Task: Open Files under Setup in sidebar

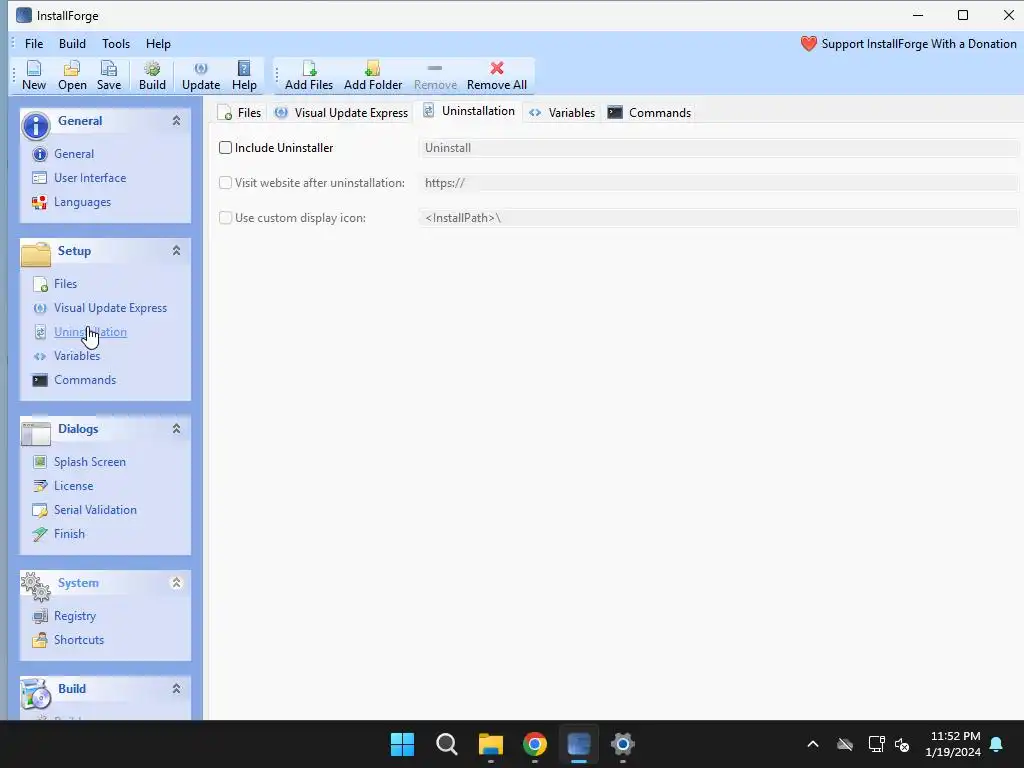Action: (x=65, y=283)
